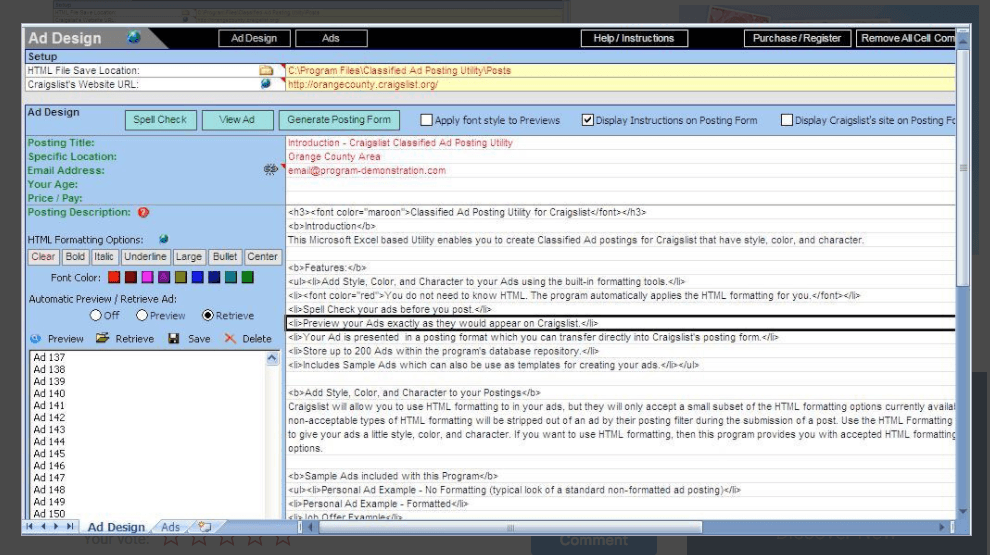
Task: Click the red X Delete icon
Action: pos(230,338)
